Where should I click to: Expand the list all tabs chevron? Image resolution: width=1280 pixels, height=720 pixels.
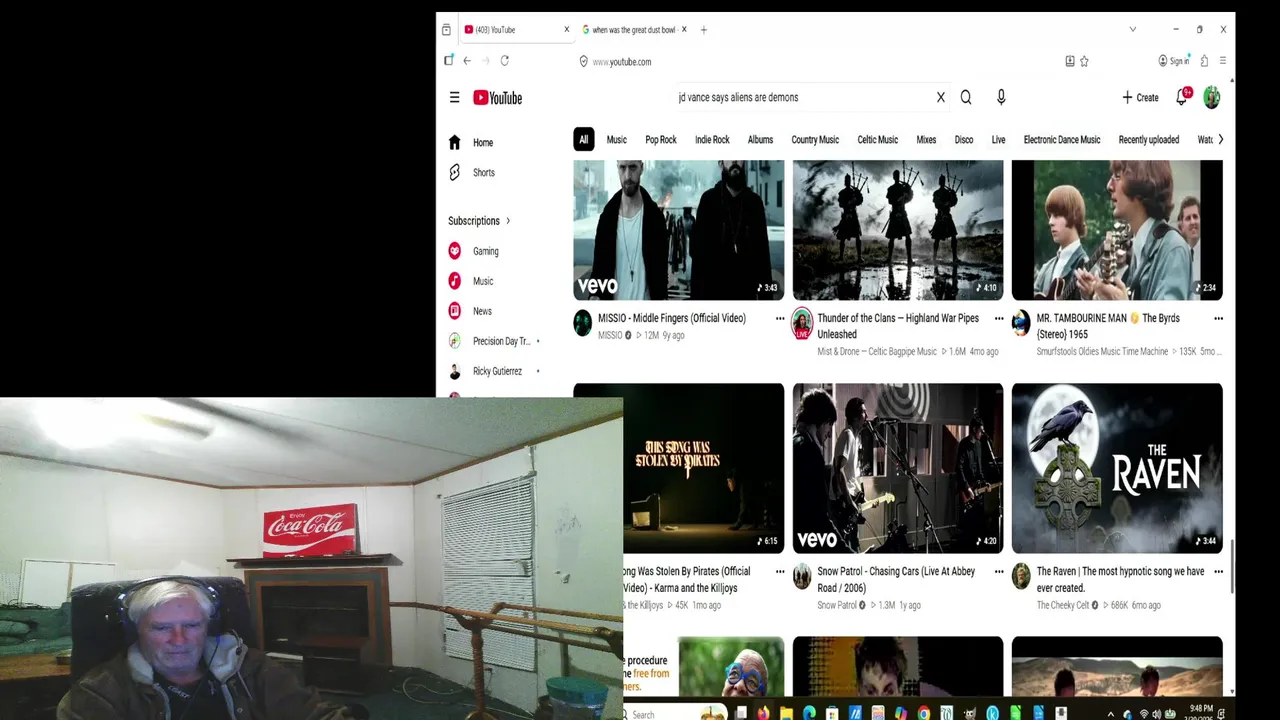pos(1132,29)
